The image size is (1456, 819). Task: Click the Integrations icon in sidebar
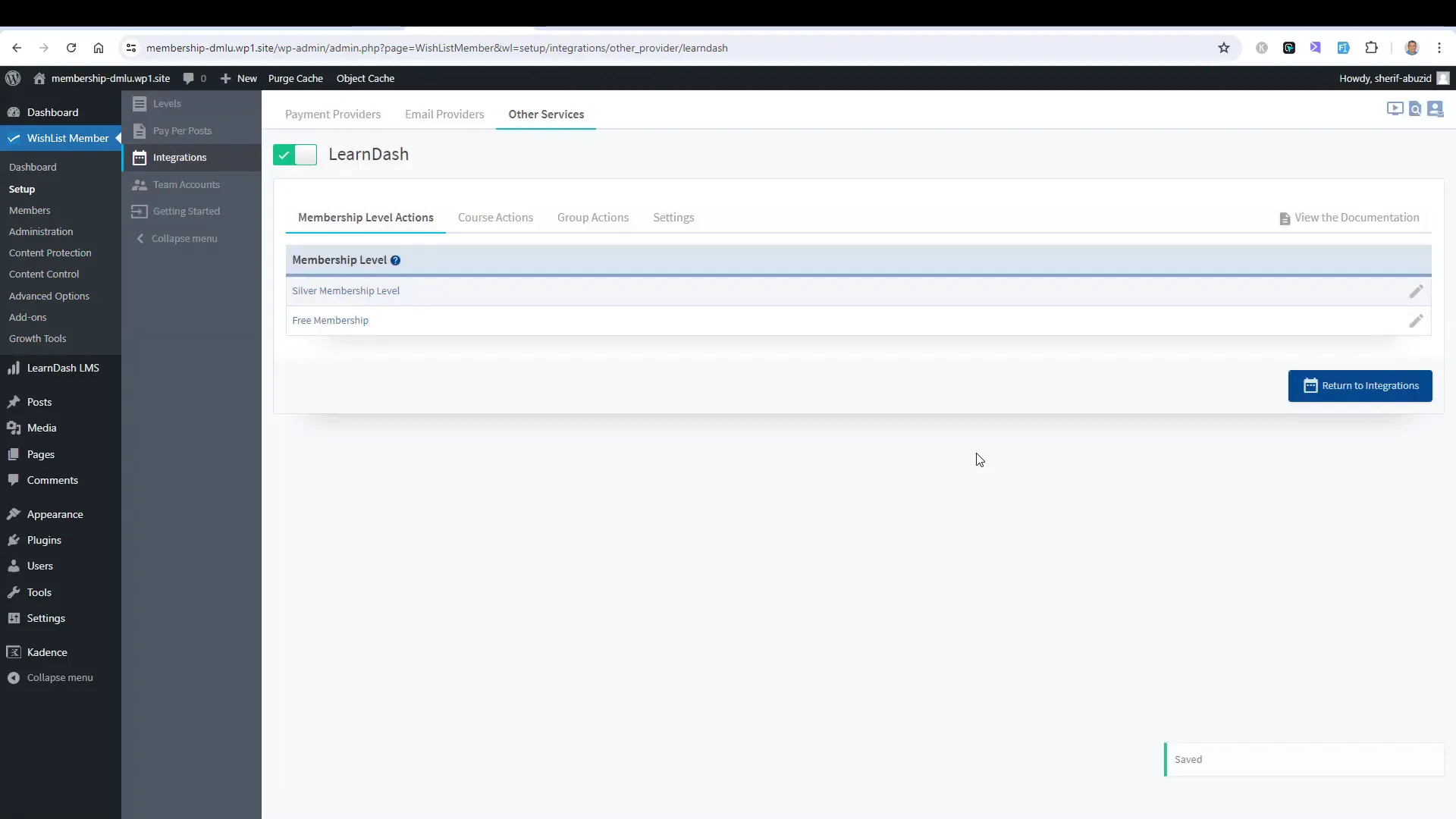pos(140,157)
